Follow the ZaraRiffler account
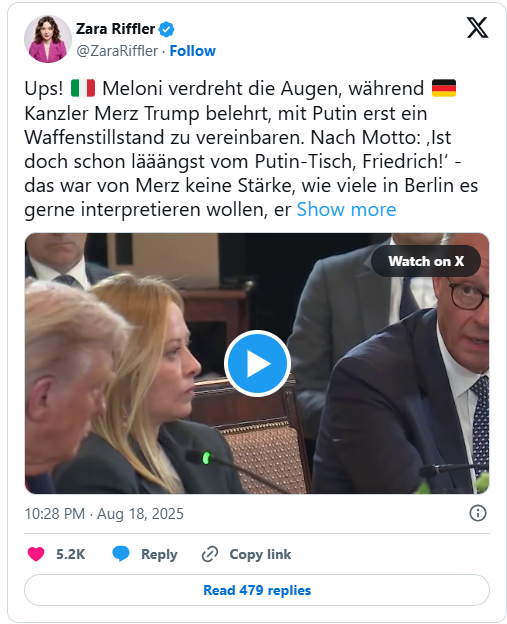 (193, 51)
